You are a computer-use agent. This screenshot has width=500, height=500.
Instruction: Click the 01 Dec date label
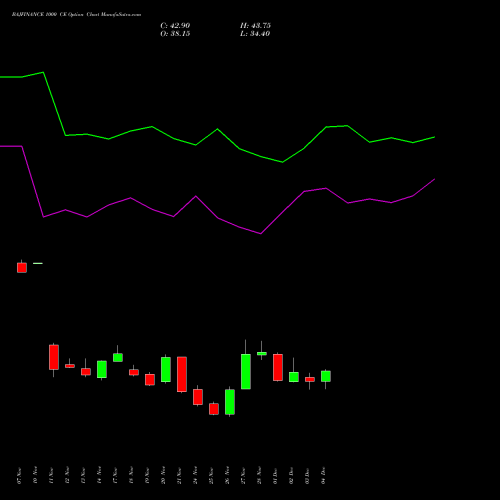point(275,475)
